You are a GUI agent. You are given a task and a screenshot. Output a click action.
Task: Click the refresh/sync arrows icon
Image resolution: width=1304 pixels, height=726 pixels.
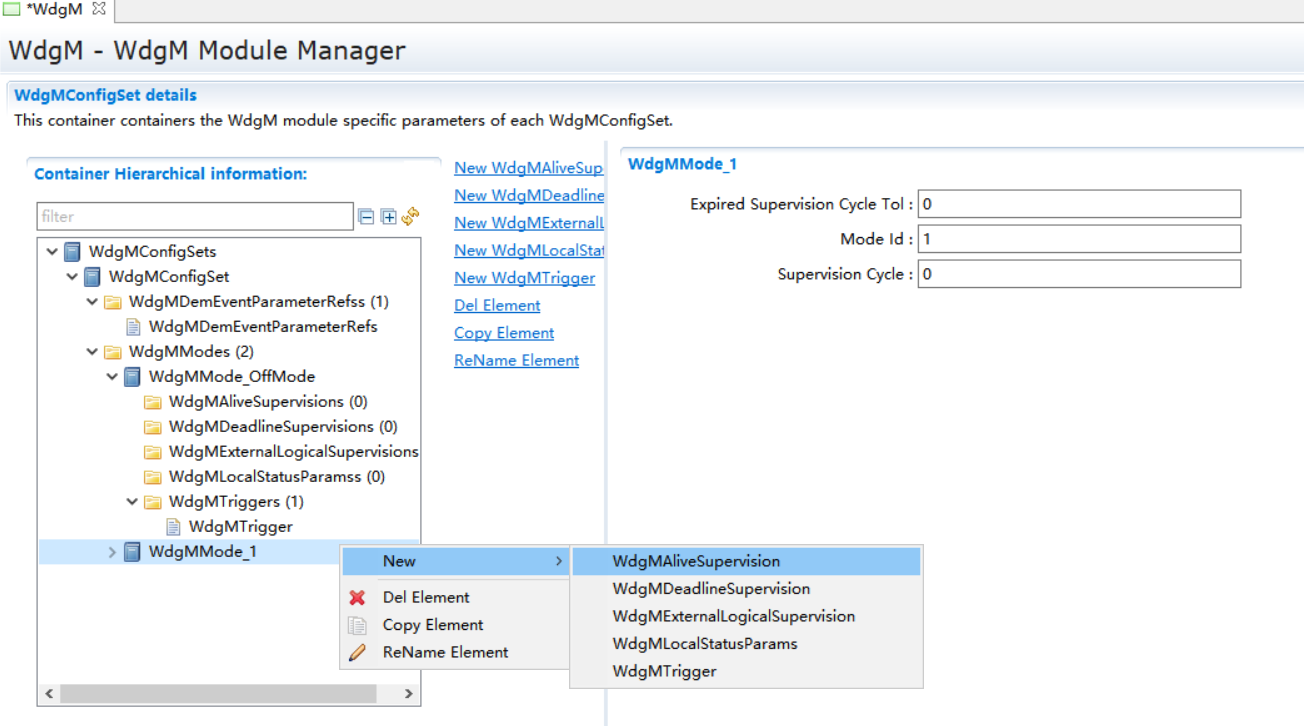pyautogui.click(x=410, y=217)
